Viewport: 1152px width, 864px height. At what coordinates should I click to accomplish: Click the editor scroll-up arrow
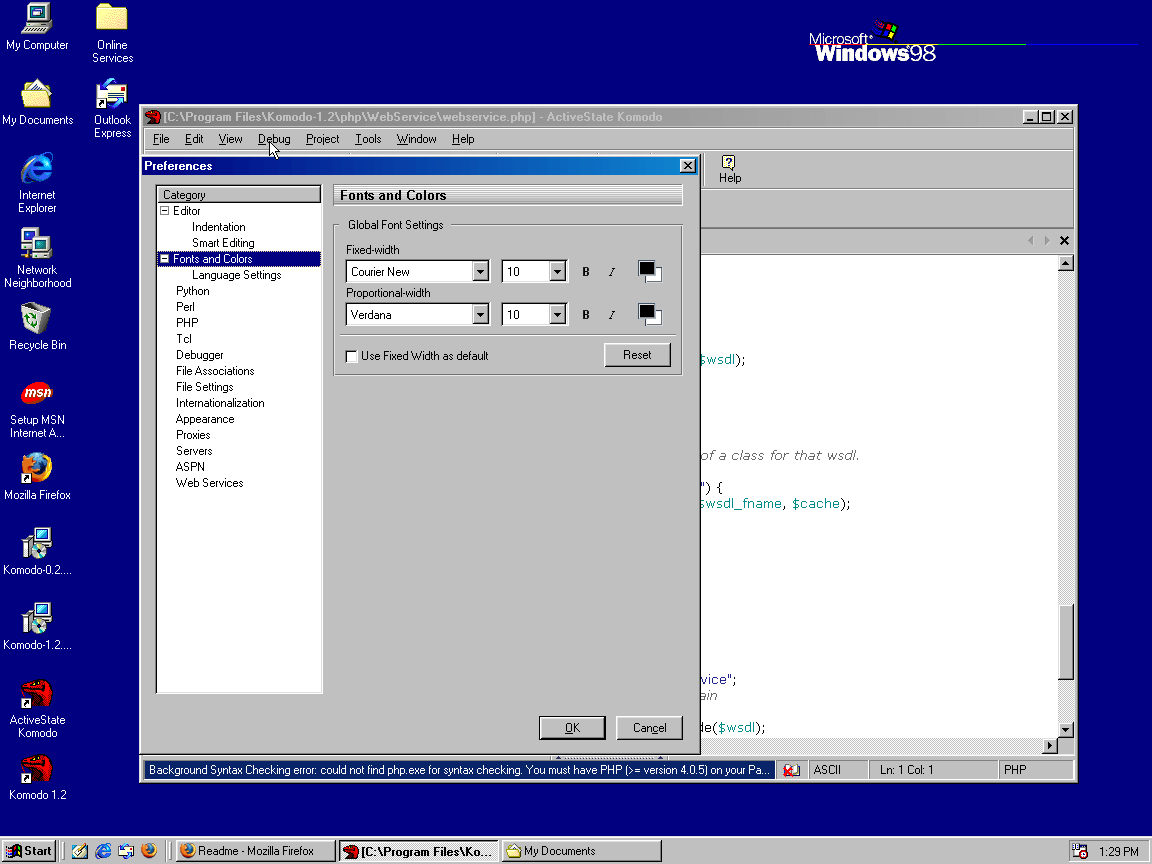coord(1066,263)
